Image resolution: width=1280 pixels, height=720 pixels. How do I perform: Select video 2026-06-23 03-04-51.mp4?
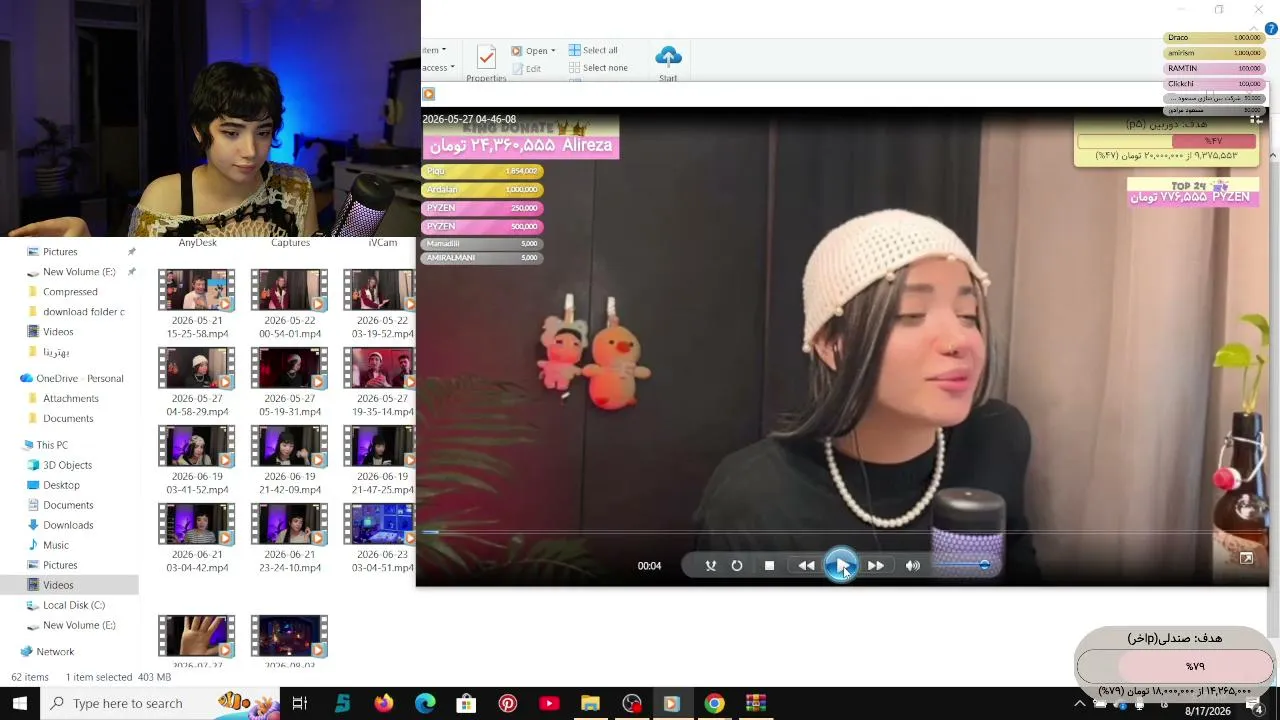tap(380, 538)
